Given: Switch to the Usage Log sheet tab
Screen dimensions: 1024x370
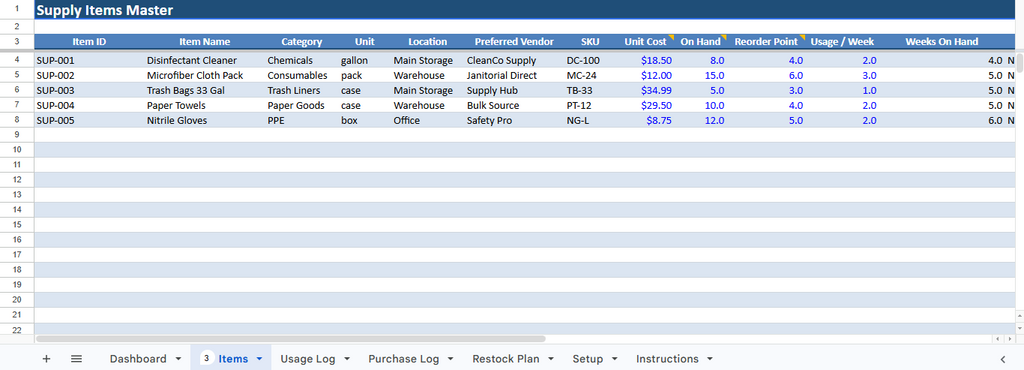Looking at the screenshot, I should pos(308,359).
